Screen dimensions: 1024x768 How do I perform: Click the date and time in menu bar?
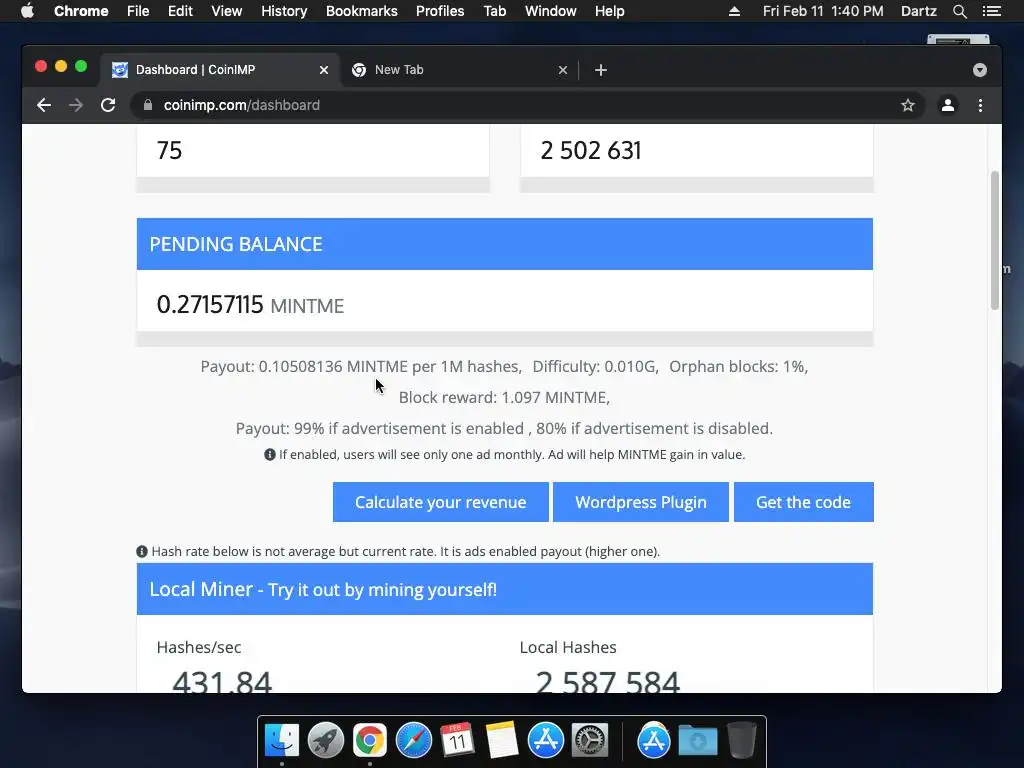(823, 11)
